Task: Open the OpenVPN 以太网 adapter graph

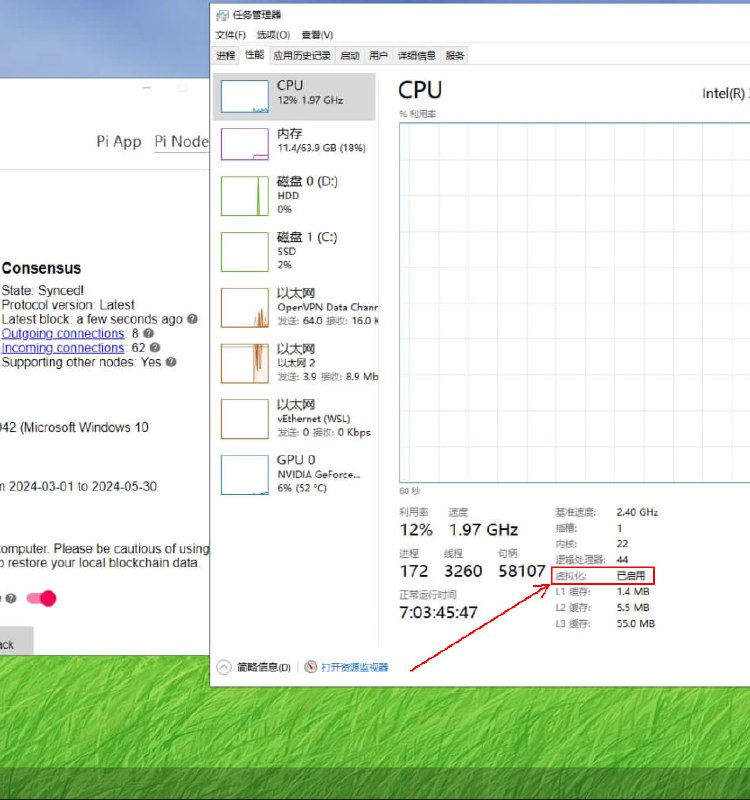Action: pos(244,307)
